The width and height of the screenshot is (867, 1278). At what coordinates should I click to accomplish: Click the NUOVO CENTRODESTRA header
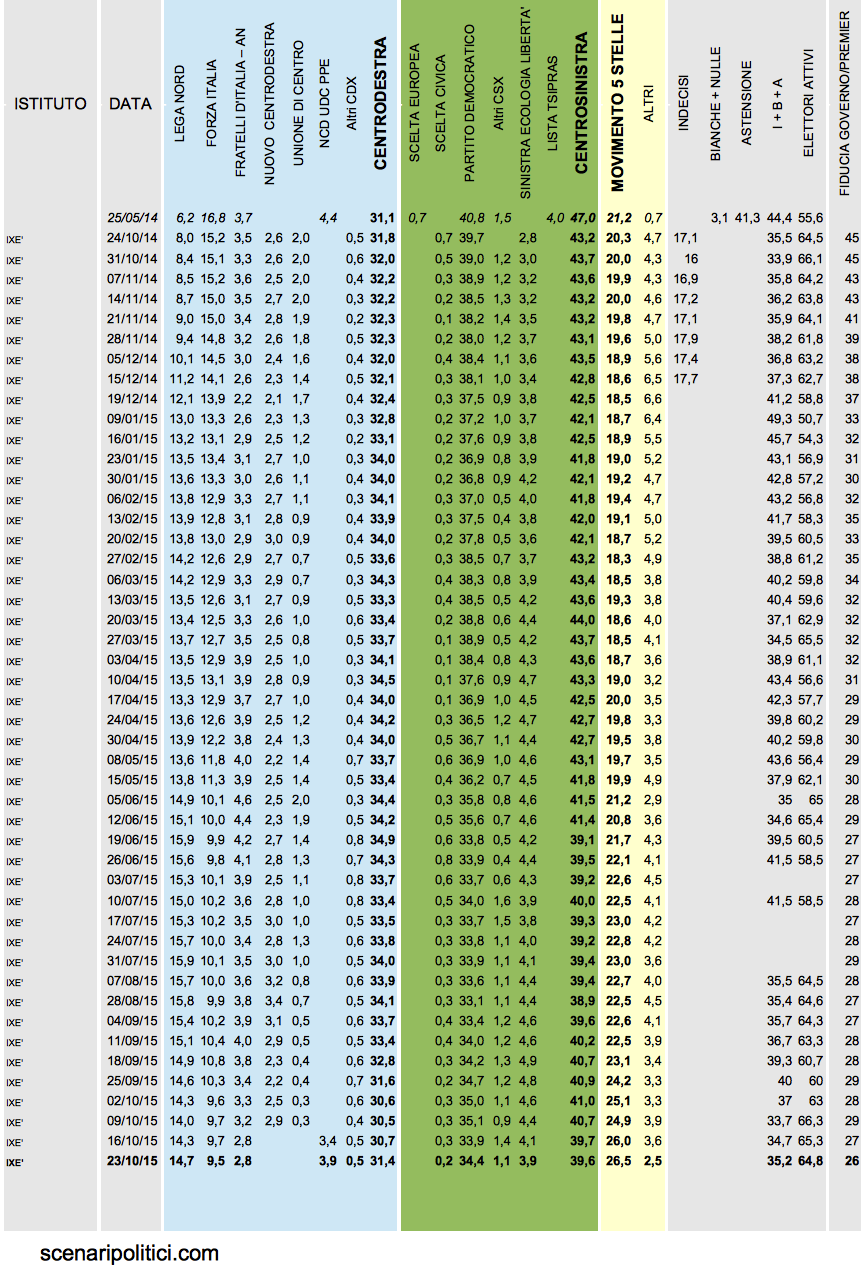[270, 104]
